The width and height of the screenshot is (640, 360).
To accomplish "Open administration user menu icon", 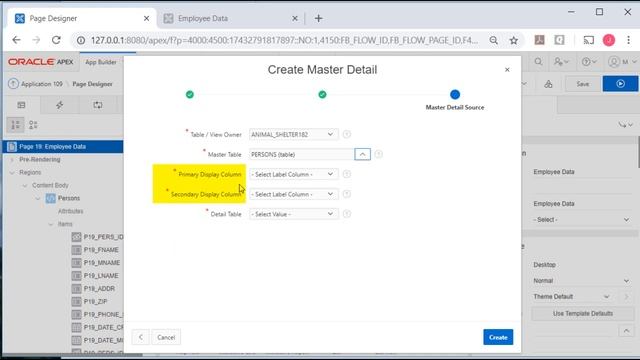I will (561, 62).
